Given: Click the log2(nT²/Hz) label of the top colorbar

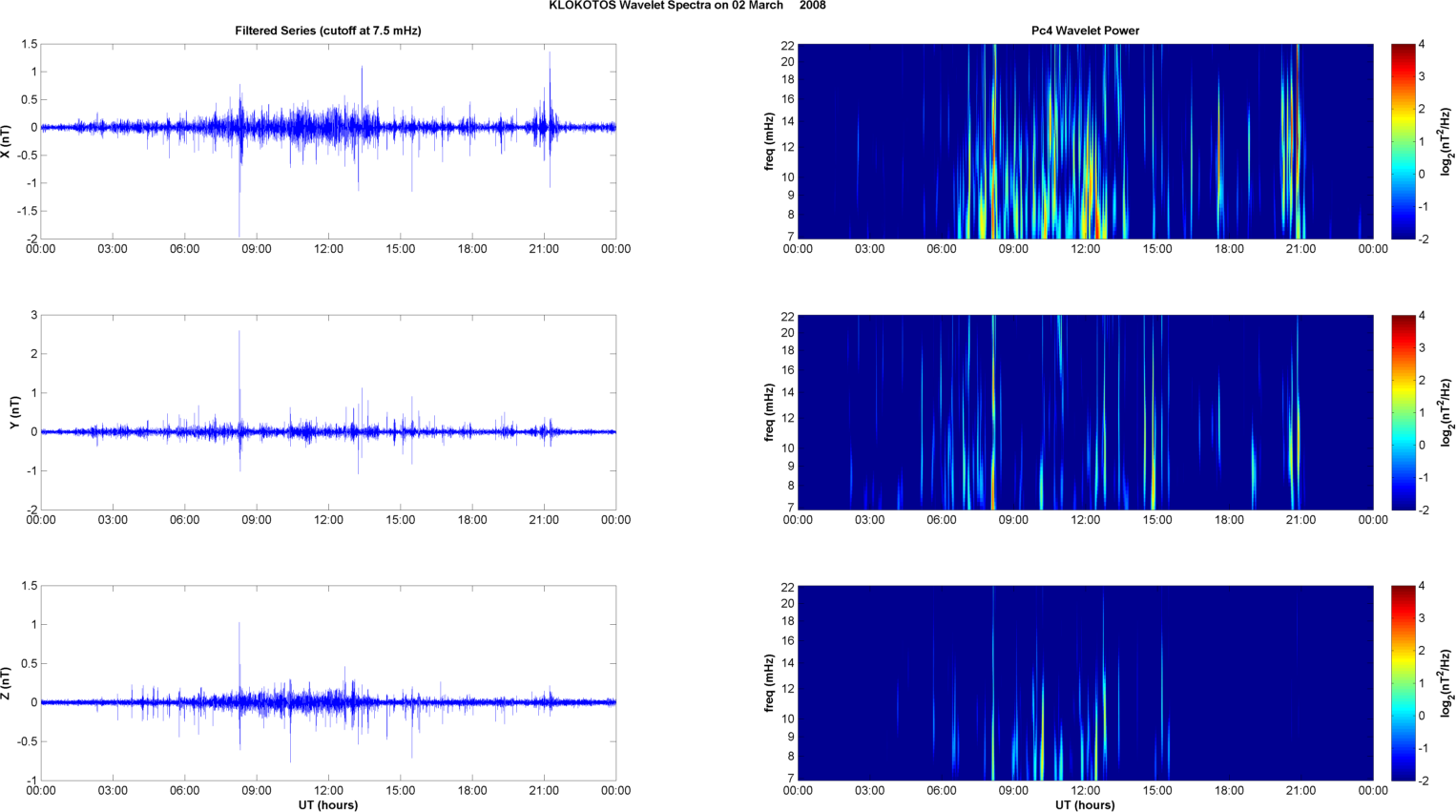Looking at the screenshot, I should click(1447, 141).
